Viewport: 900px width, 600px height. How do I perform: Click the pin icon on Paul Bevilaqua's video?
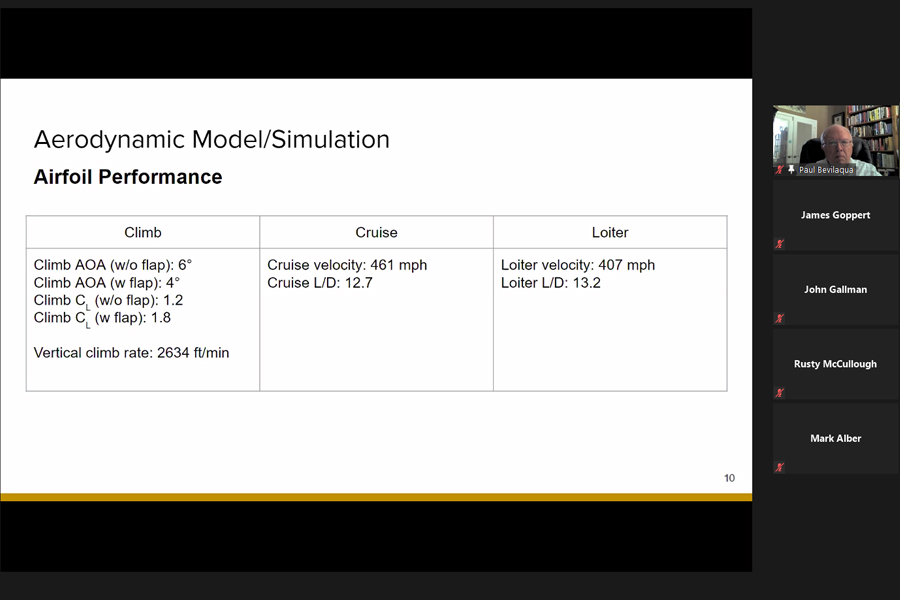(x=792, y=170)
